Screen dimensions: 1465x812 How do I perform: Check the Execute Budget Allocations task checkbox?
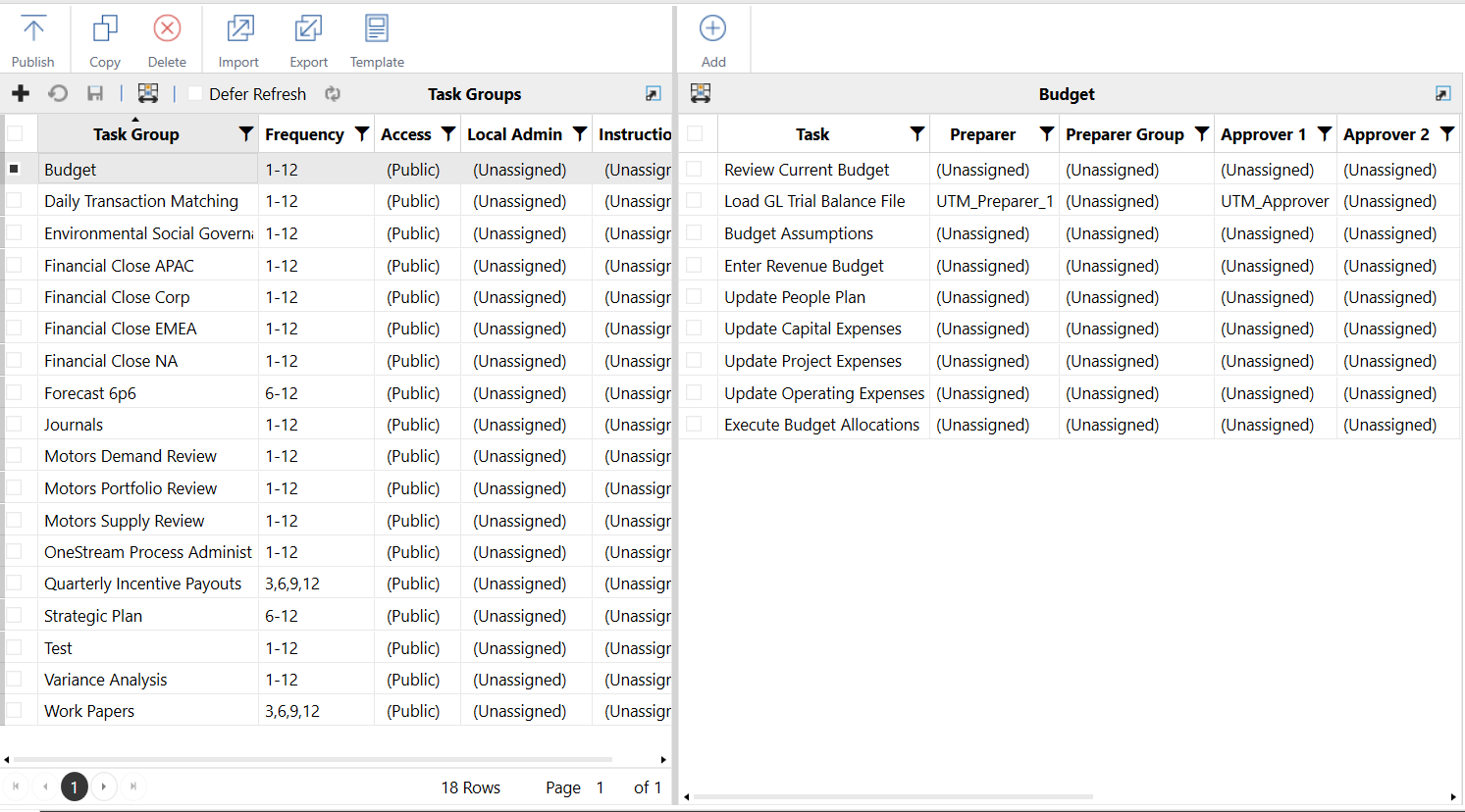pyautogui.click(x=695, y=424)
